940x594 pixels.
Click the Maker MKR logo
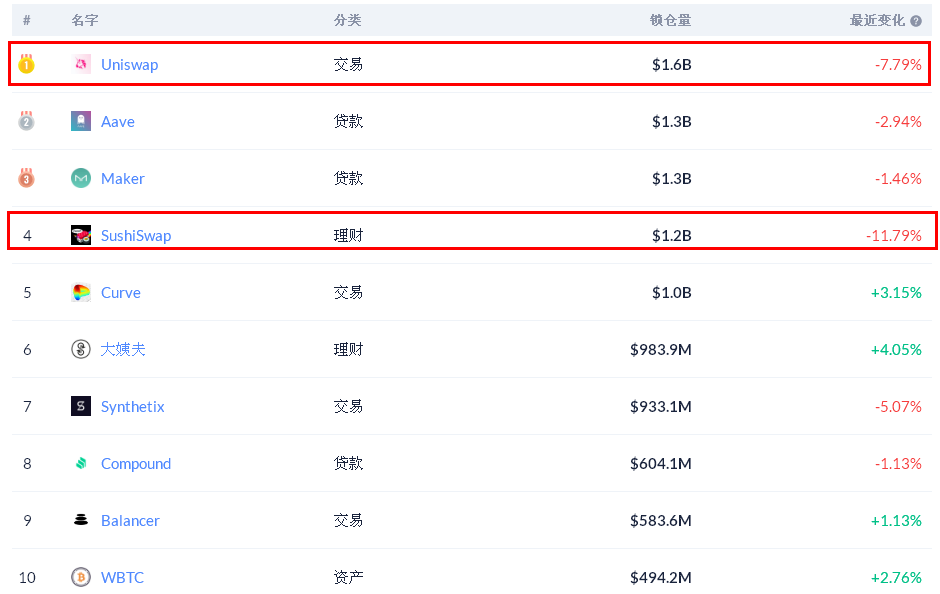81,178
